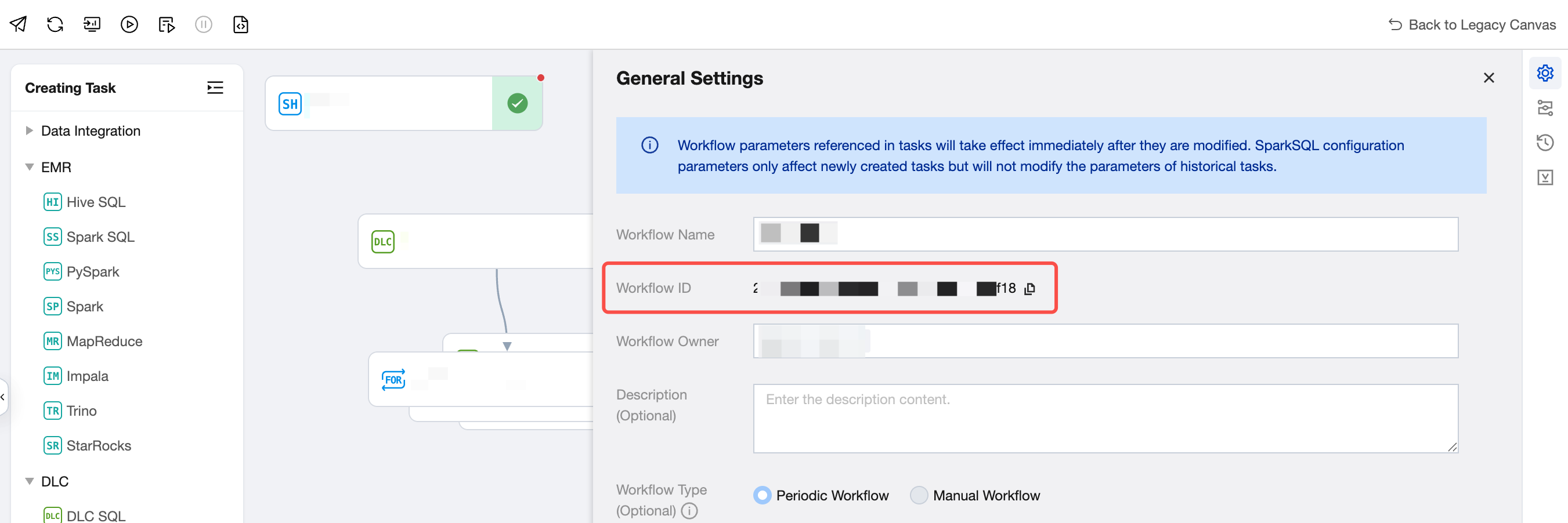Select PySpark task type

[x=92, y=272]
